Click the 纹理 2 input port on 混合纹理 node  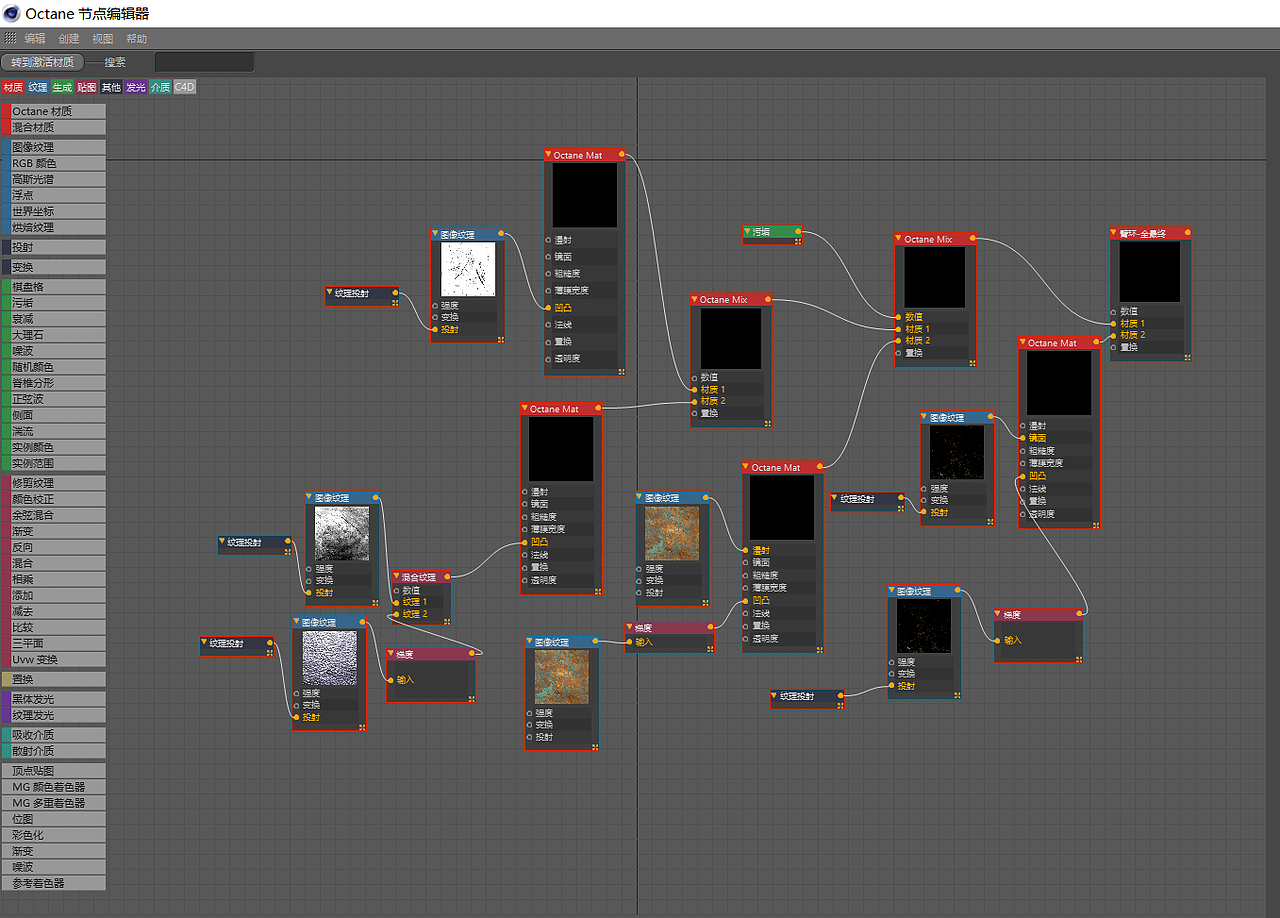395,614
